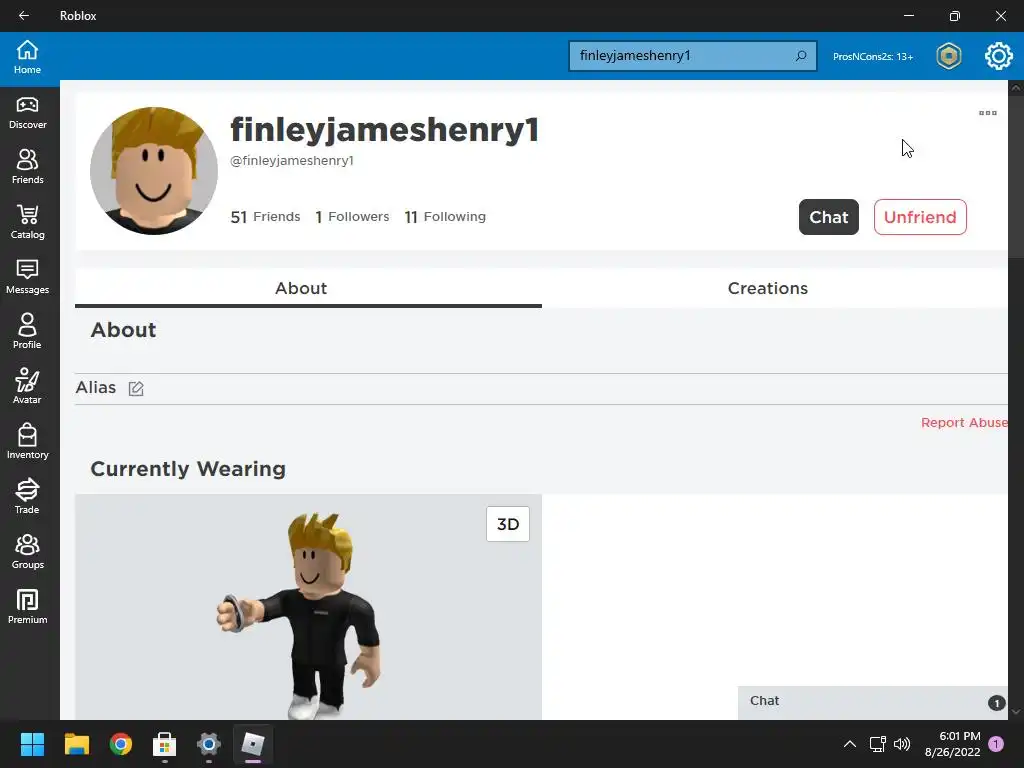Open the Settings app taskbar icon
Screen dimensions: 1024x768
click(209, 744)
